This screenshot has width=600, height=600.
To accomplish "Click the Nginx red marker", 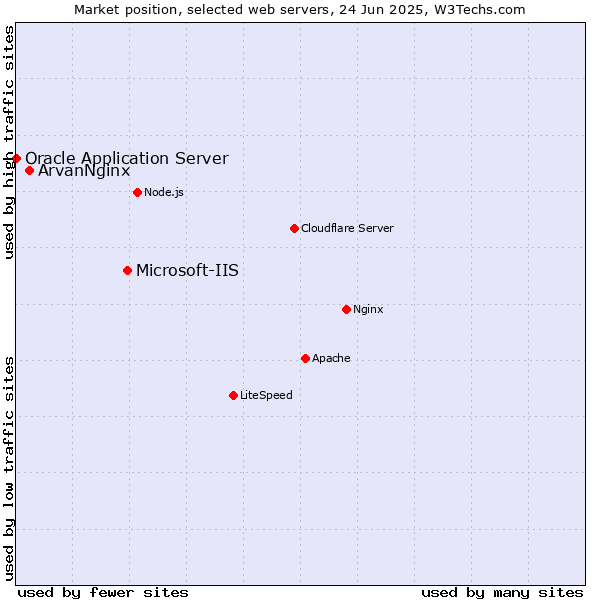I will [346, 309].
